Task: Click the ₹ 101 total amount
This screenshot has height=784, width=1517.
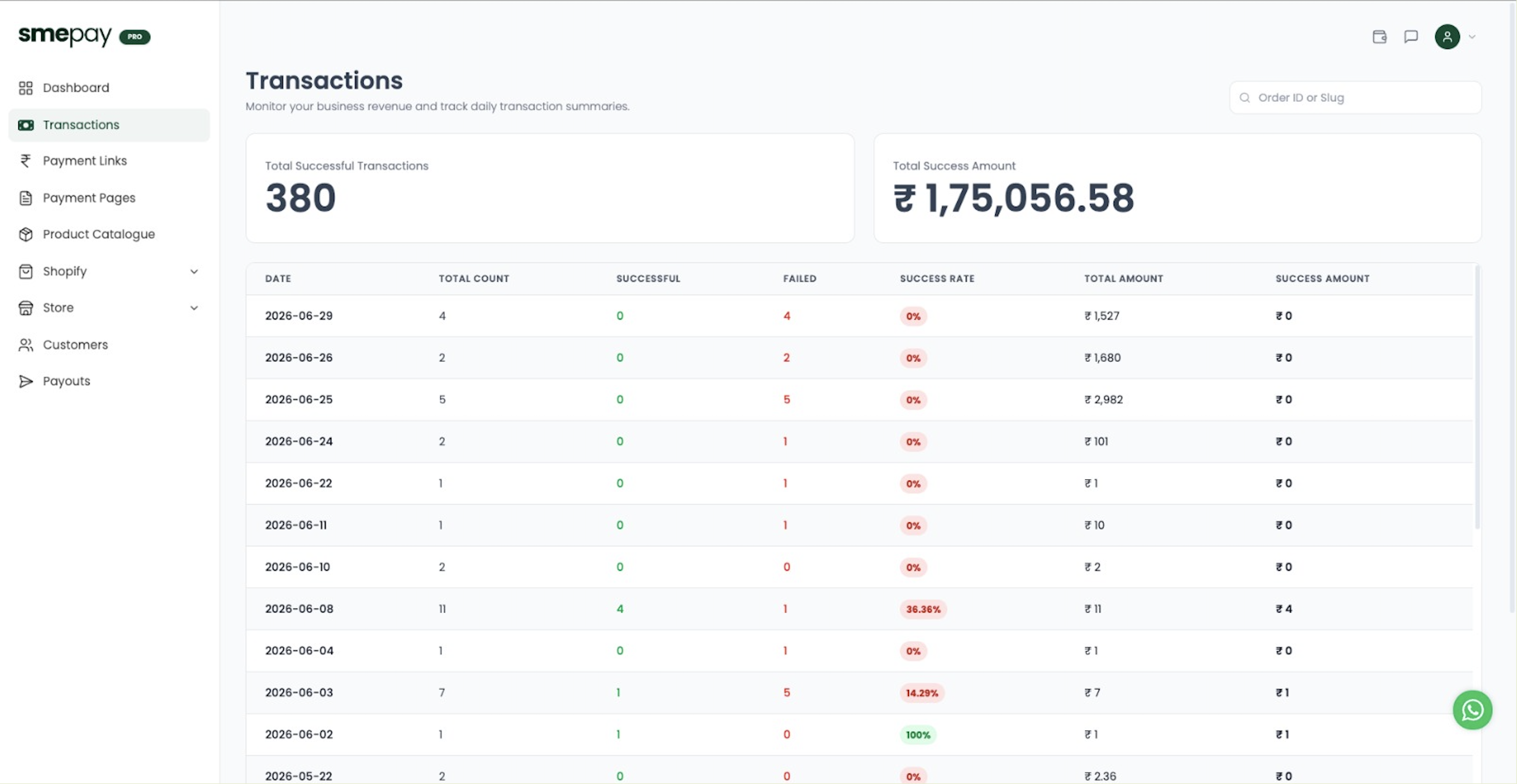Action: pos(1096,441)
